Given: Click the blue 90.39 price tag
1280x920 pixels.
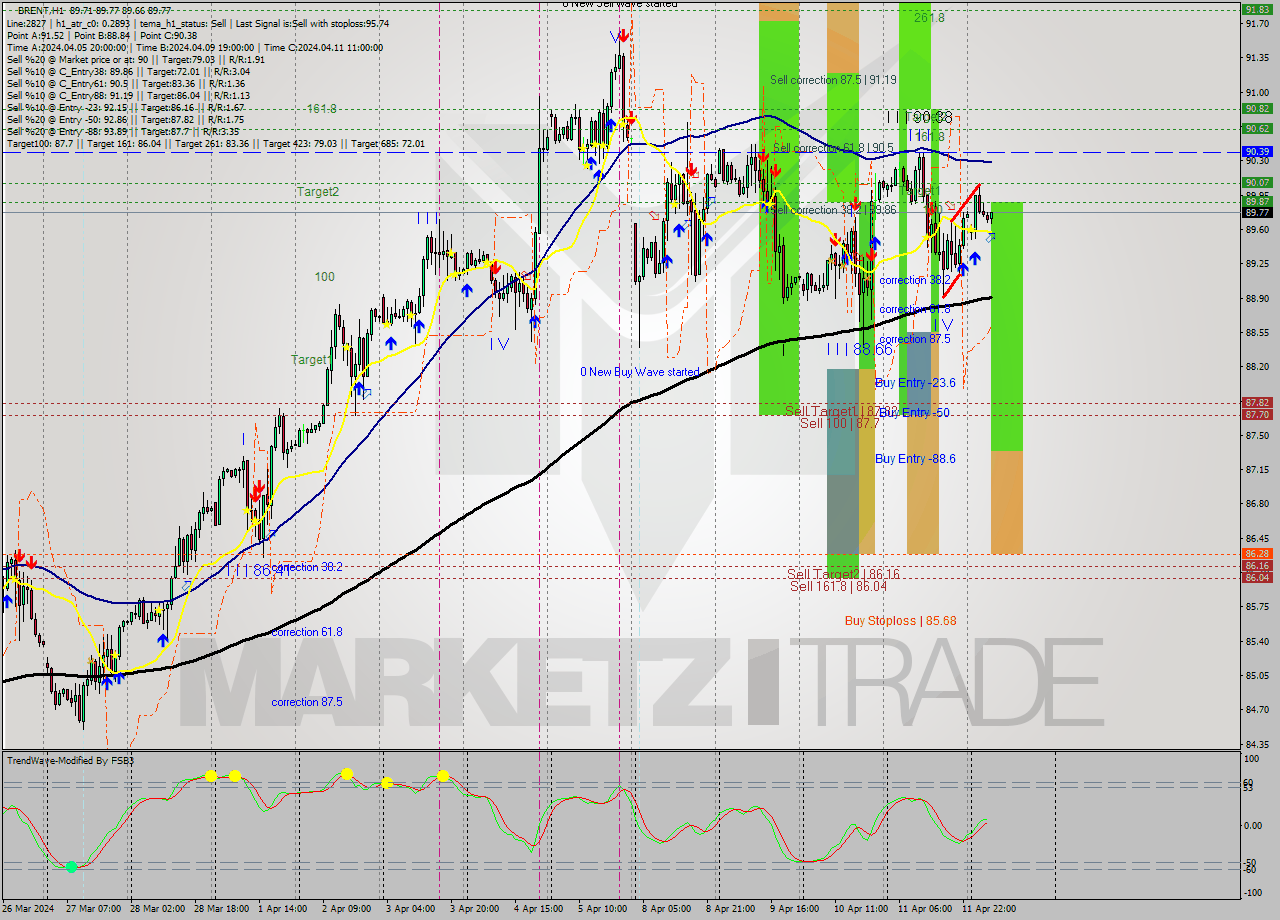Looking at the screenshot, I should [x=1257, y=151].
